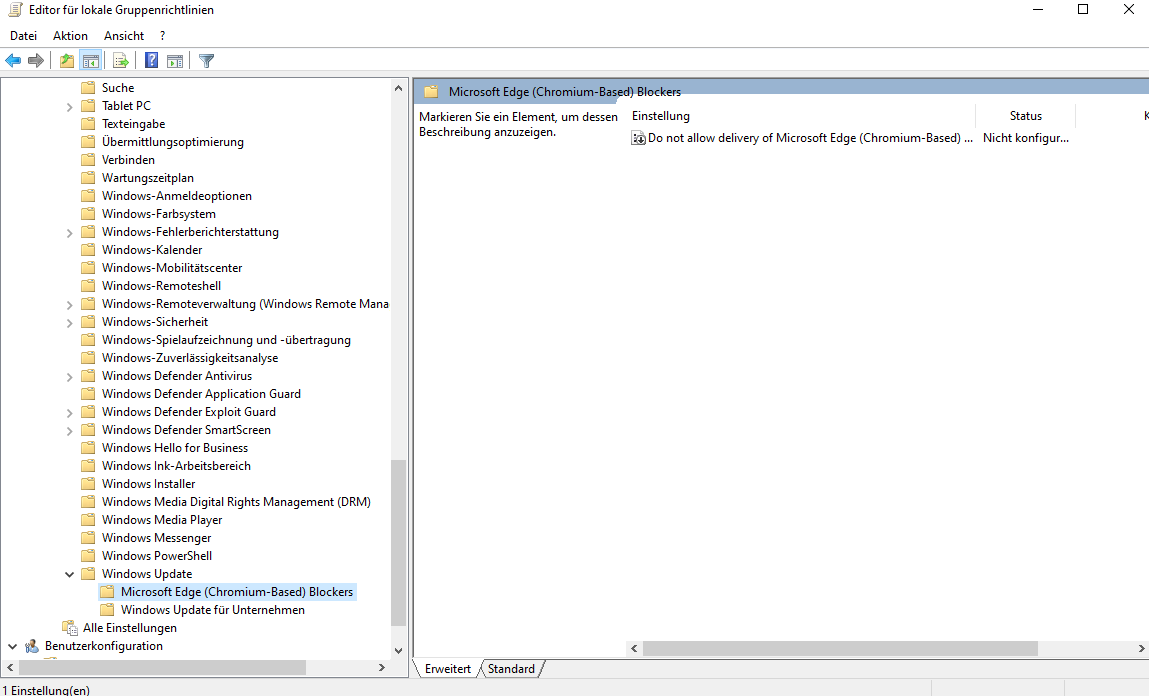Open the ? help menu
Screen dimensions: 1149x696
163,36
